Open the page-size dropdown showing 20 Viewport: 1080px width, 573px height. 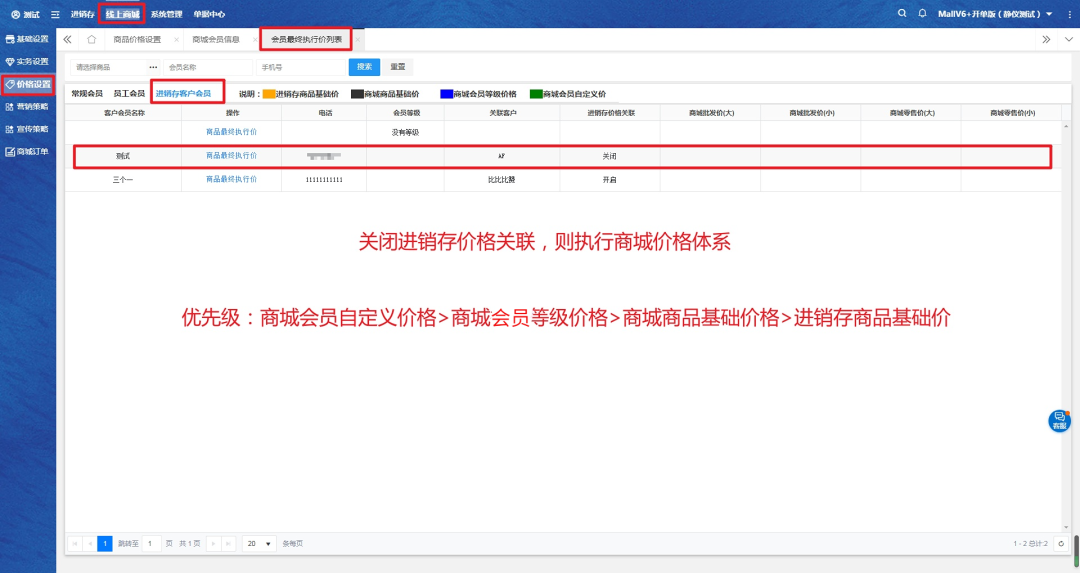[260, 543]
